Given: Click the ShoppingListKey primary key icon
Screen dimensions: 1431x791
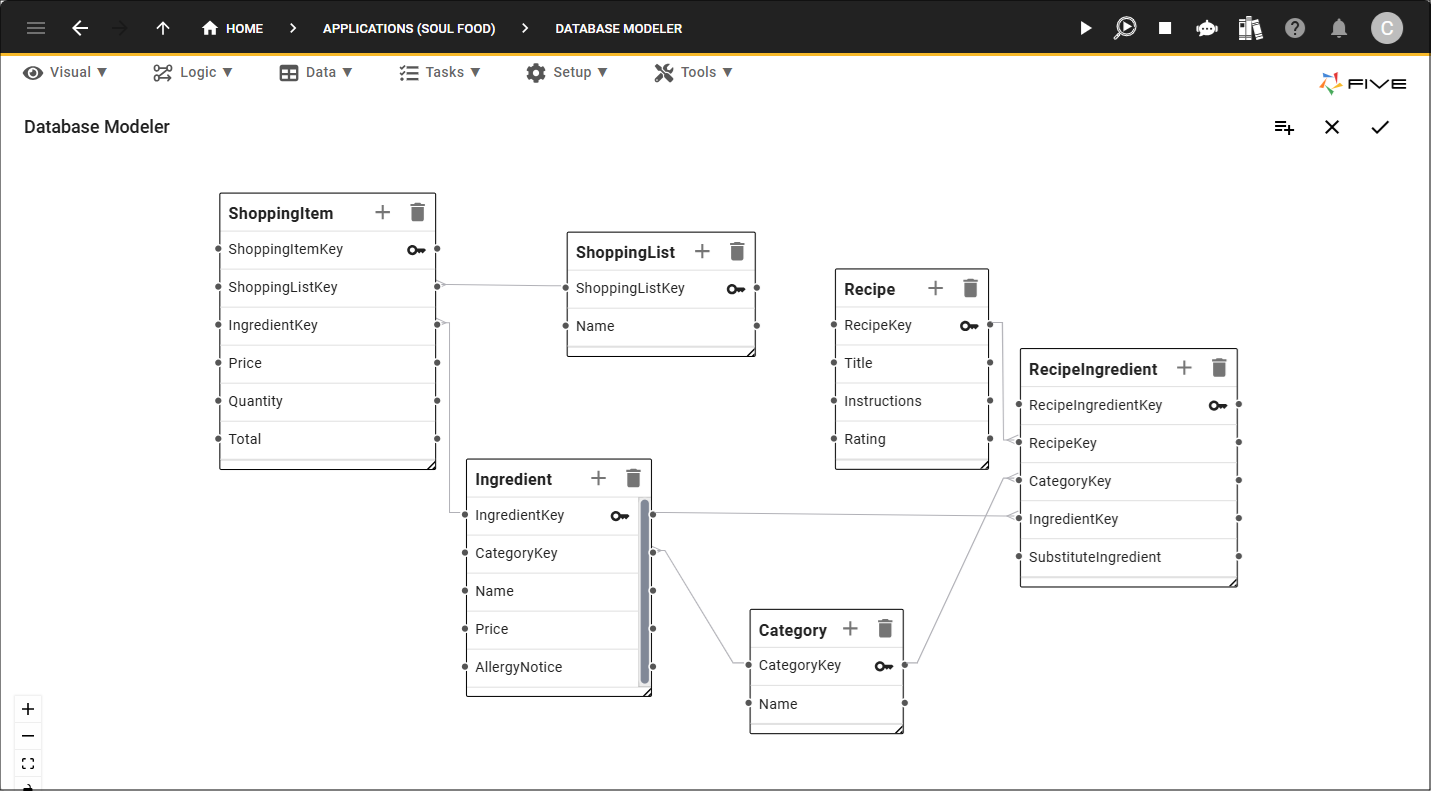Looking at the screenshot, I should click(x=736, y=289).
